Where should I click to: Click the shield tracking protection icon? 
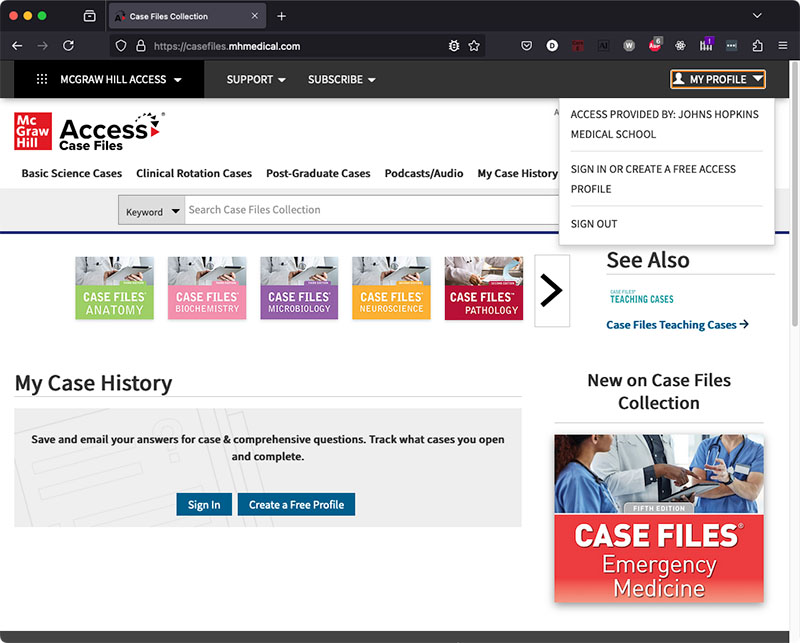tap(121, 46)
